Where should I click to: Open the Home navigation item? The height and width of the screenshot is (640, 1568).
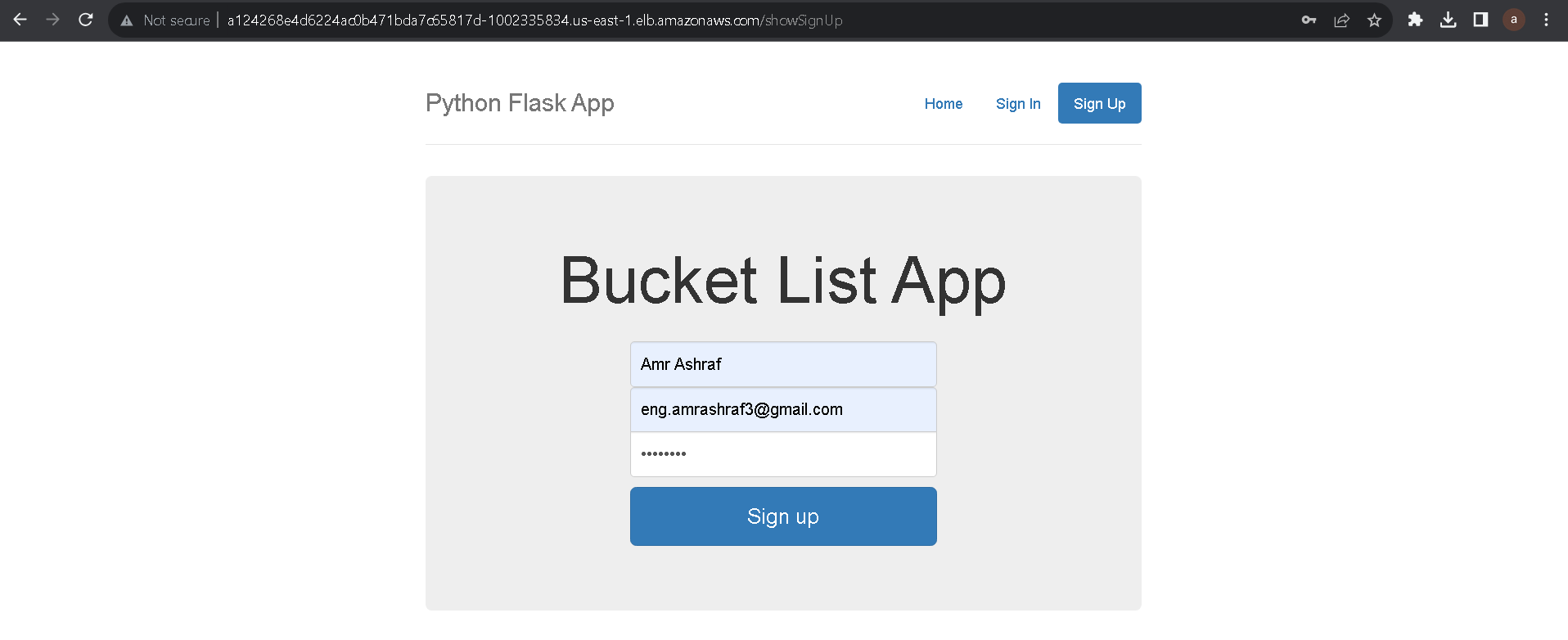[943, 103]
